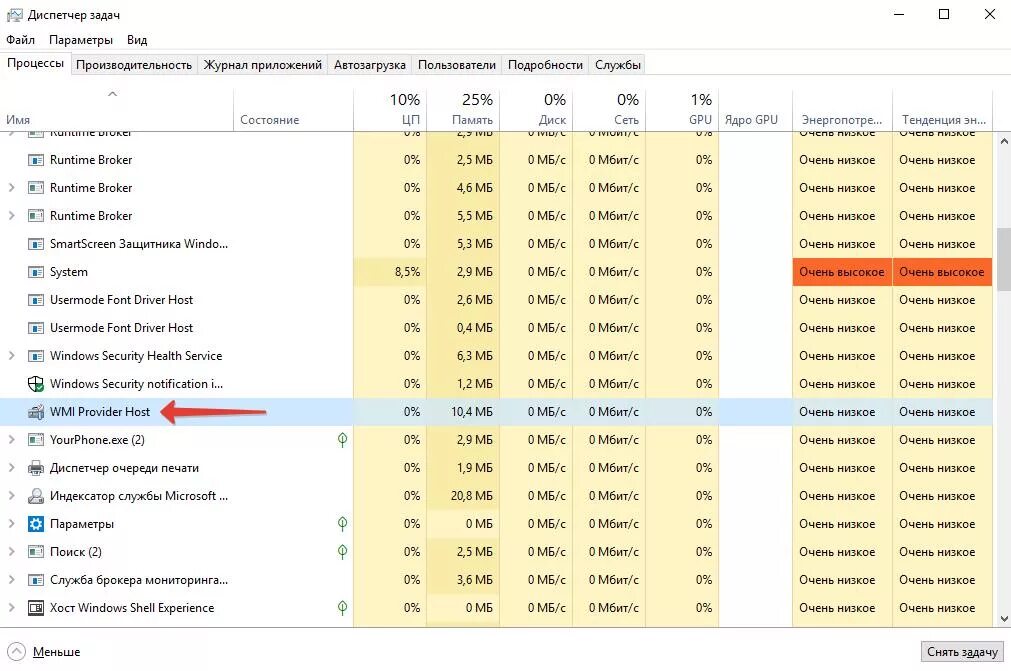Image resolution: width=1011 pixels, height=671 pixels.
Task: Sort by the Сеть column header
Action: [609, 110]
